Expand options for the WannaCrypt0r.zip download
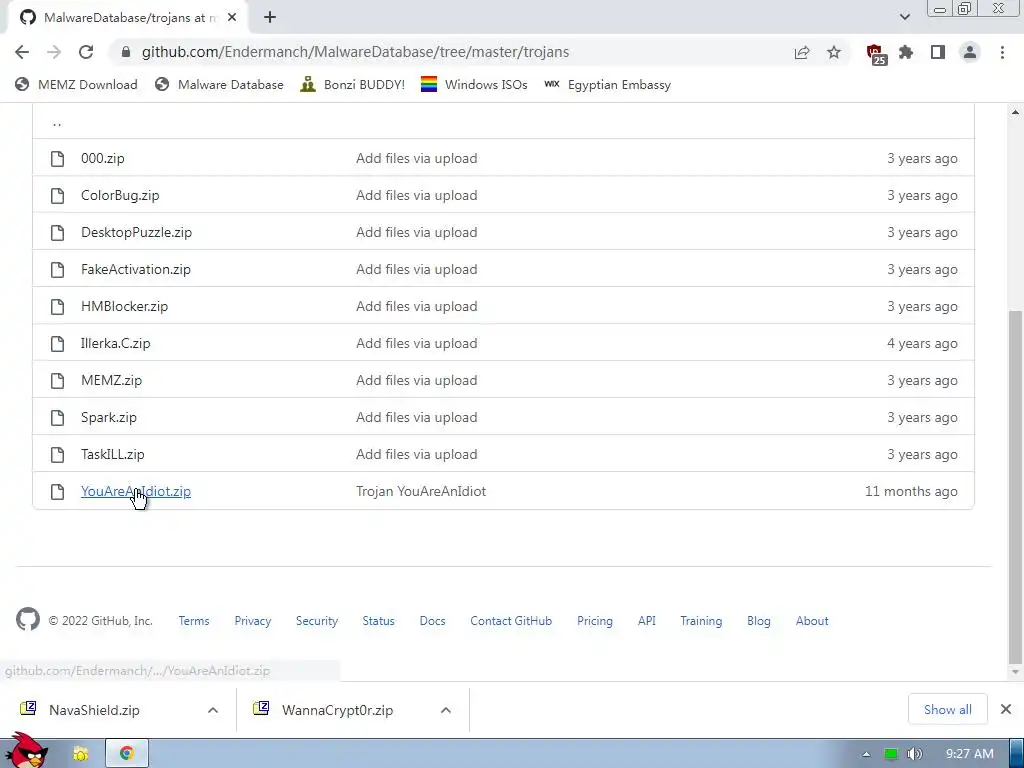 [446, 710]
